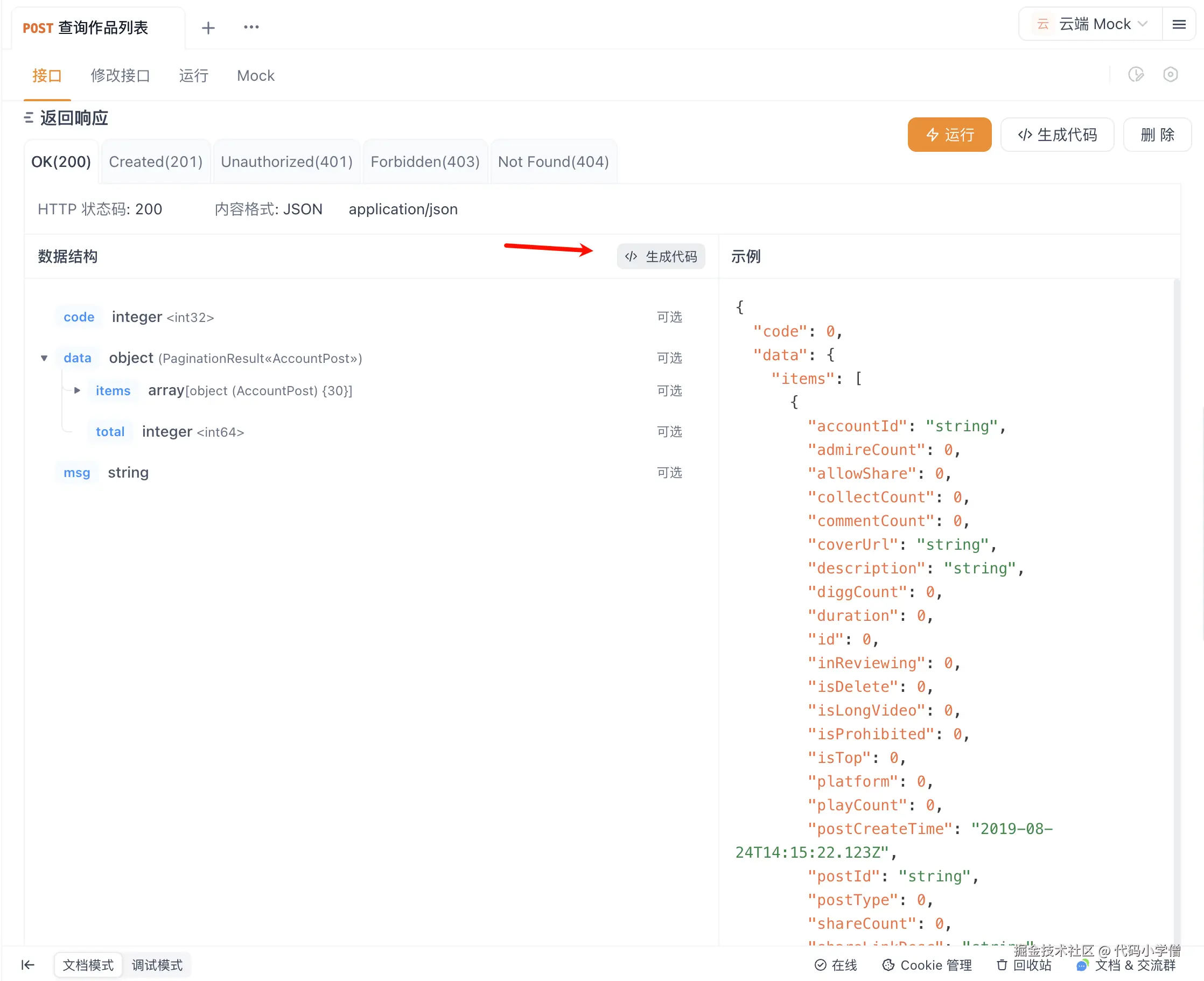Viewport: 1204px width, 981px height.
Task: Click the 在线 status indicator
Action: [836, 965]
